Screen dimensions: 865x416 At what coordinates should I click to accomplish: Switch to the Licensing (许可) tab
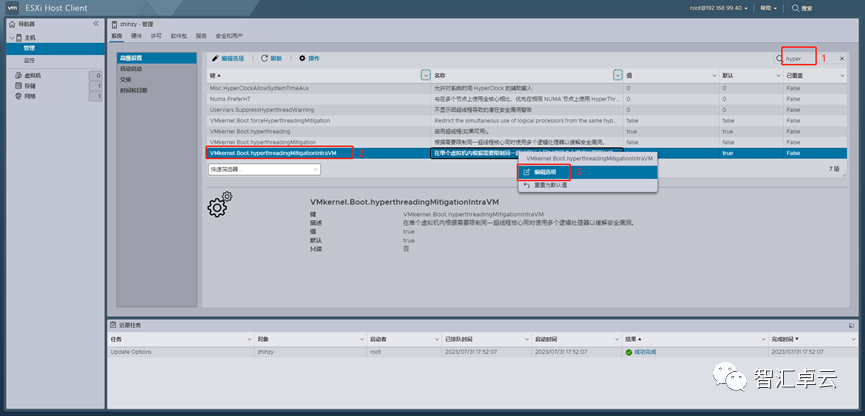[x=156, y=36]
